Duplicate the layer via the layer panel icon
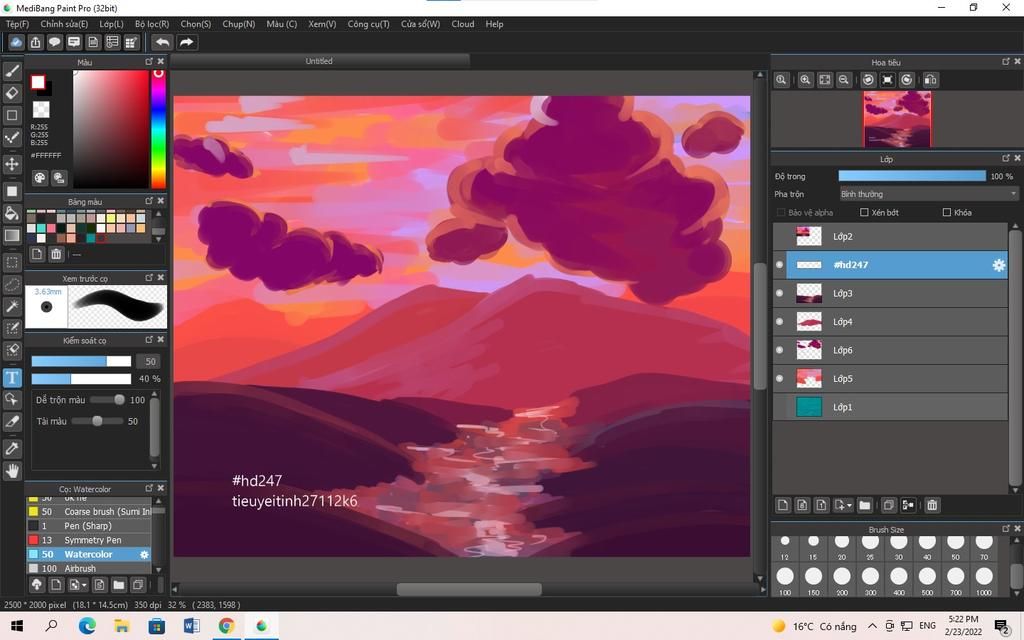1024x640 pixels. coord(888,505)
